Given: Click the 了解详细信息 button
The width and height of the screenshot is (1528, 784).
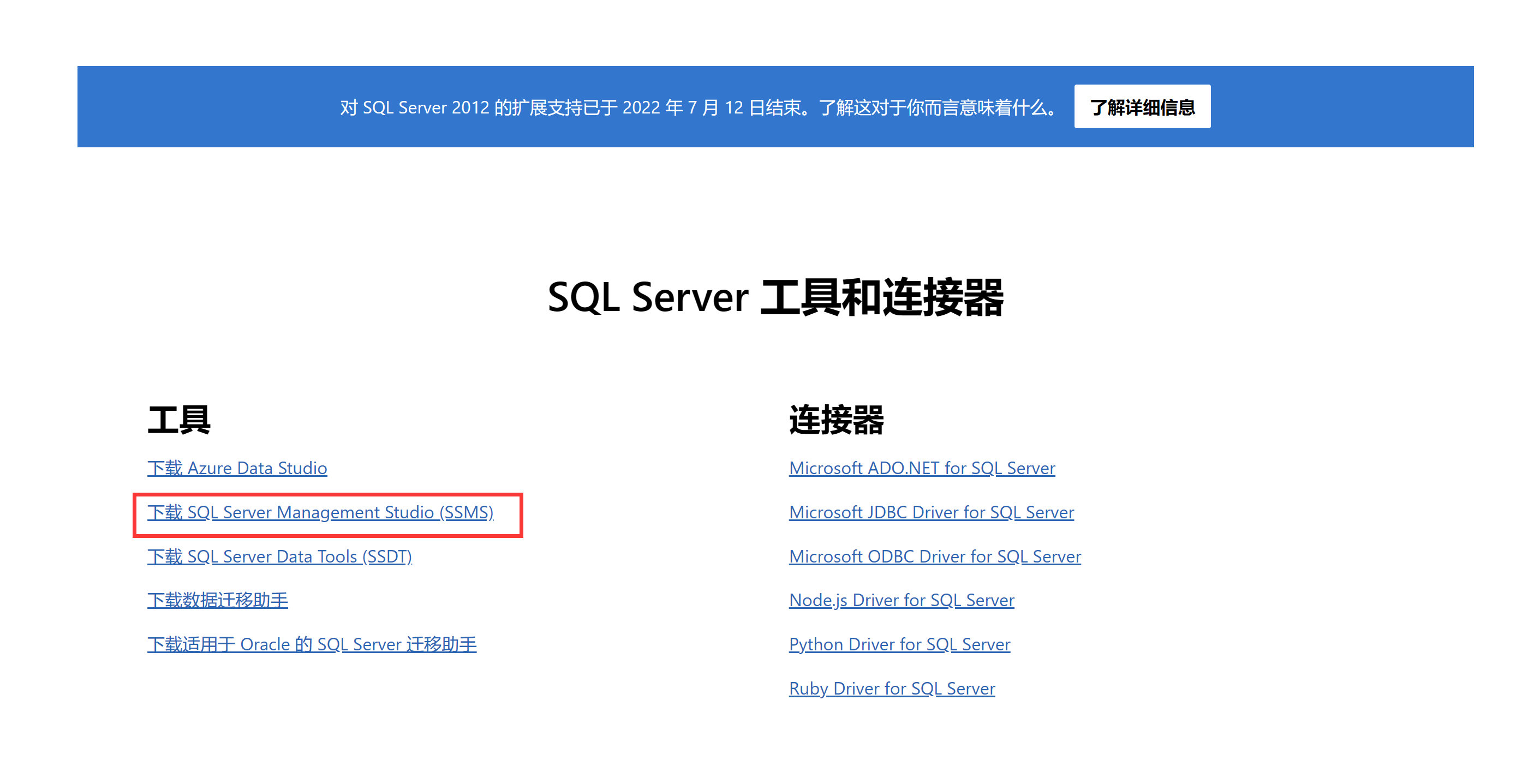Looking at the screenshot, I should [1142, 107].
